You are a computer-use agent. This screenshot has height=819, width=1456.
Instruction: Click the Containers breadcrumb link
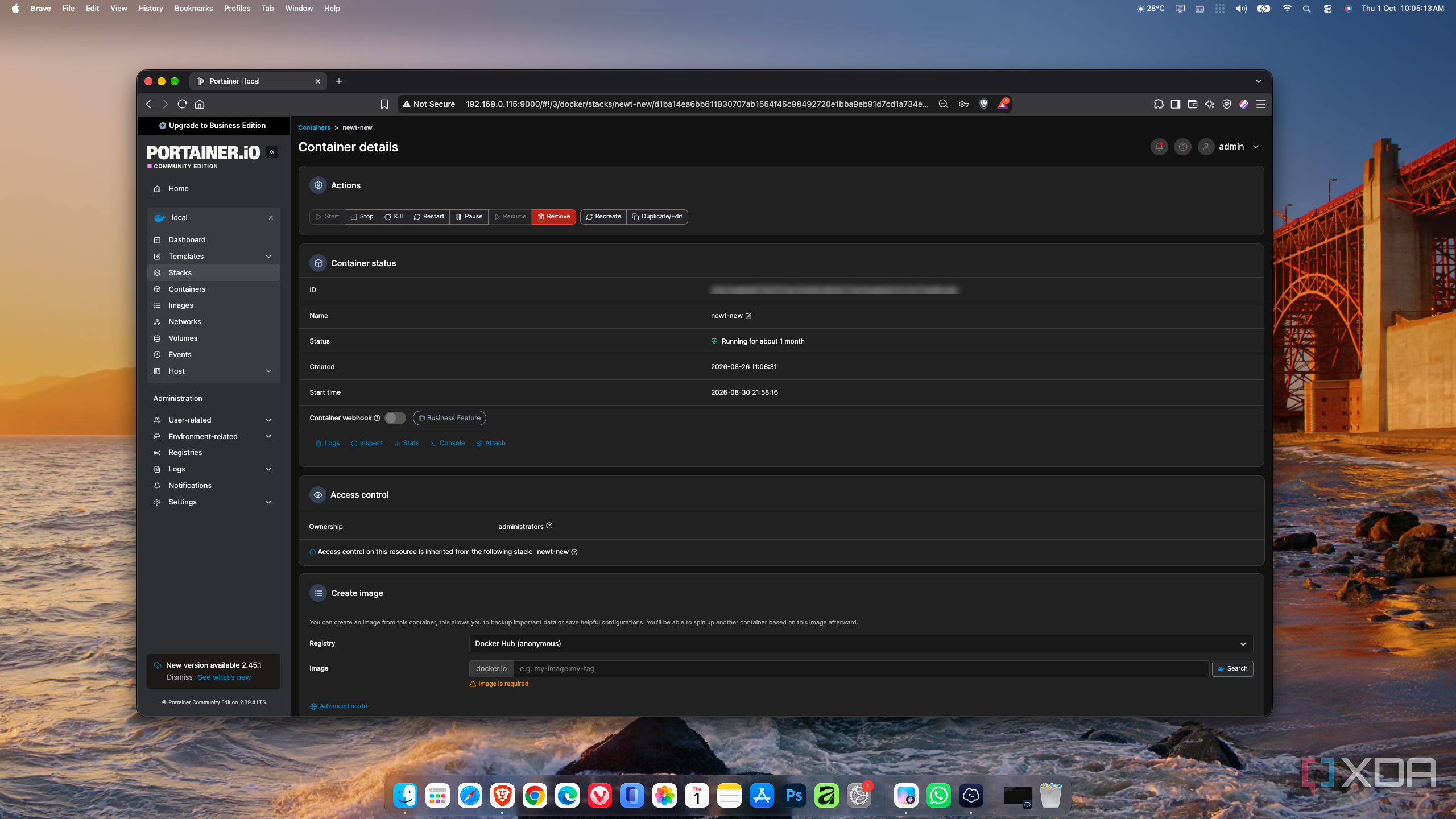(x=314, y=128)
